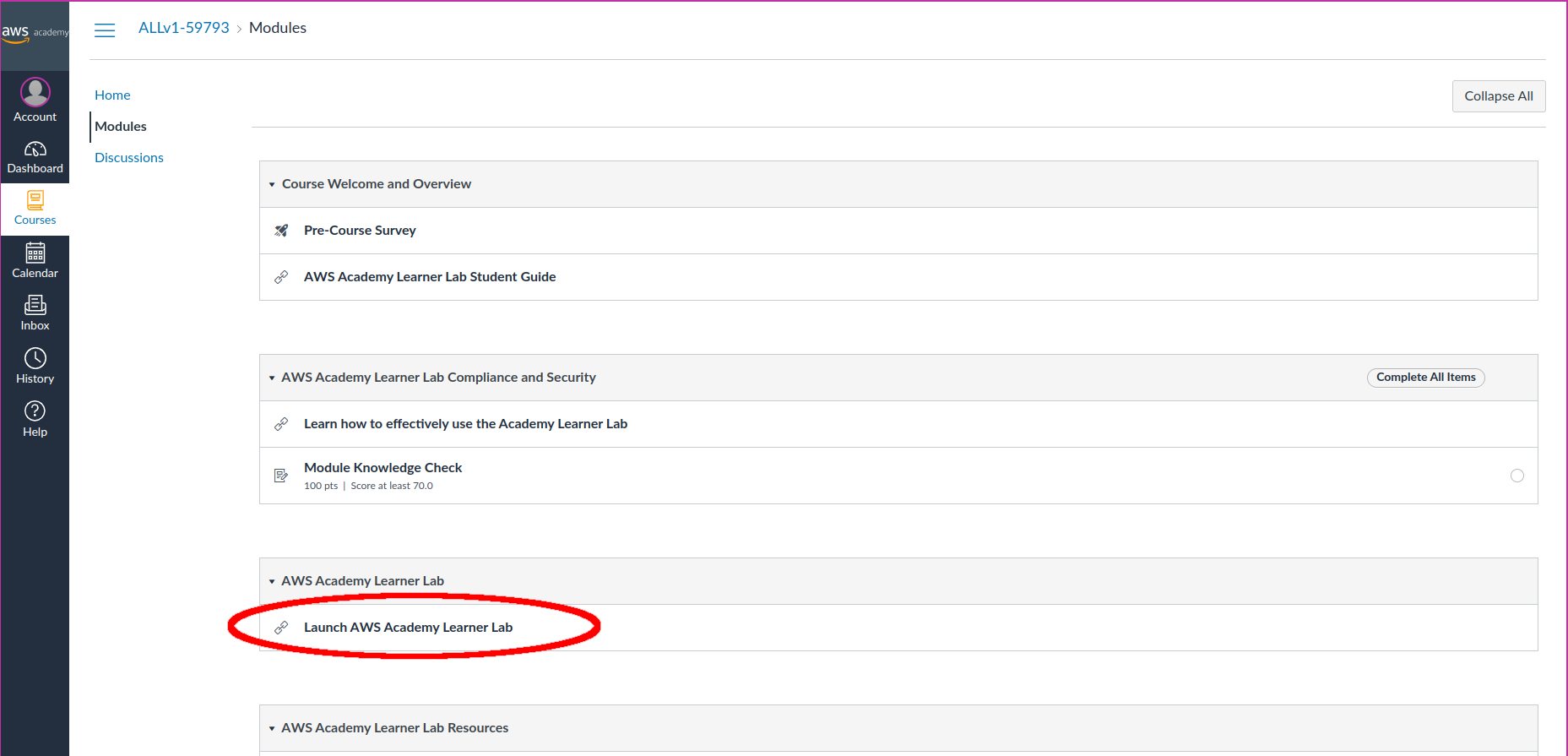Screen dimensions: 1568x756
Task: Open the Launch AWS Academy Learner Lab link
Action: 408,628
